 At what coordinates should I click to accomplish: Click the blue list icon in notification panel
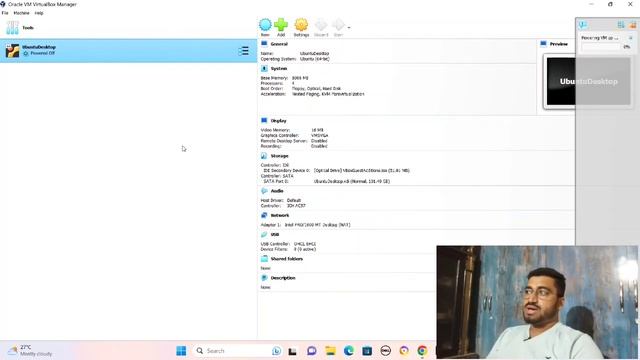click(621, 25)
